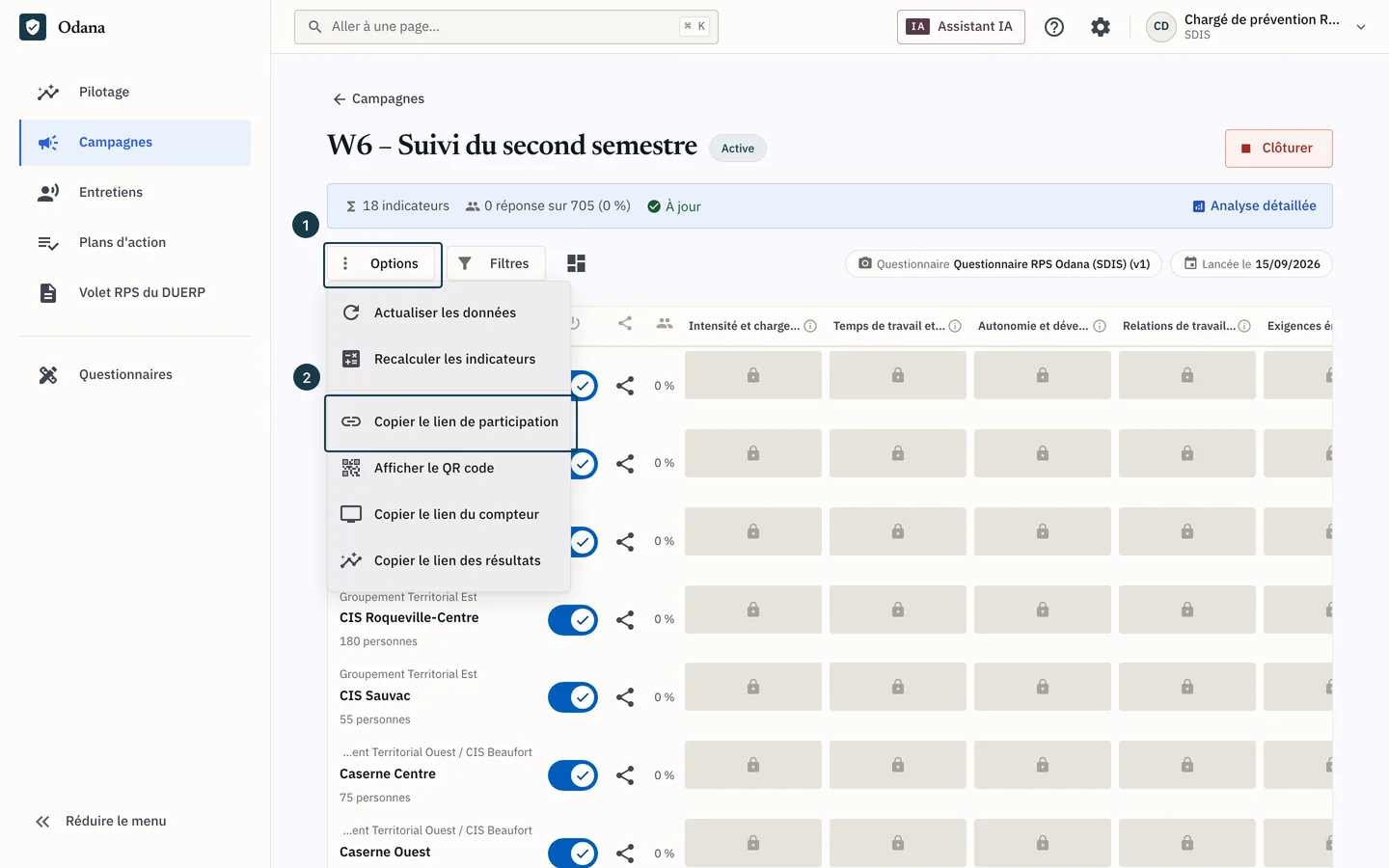Close the Options dropdown button

pyautogui.click(x=383, y=264)
